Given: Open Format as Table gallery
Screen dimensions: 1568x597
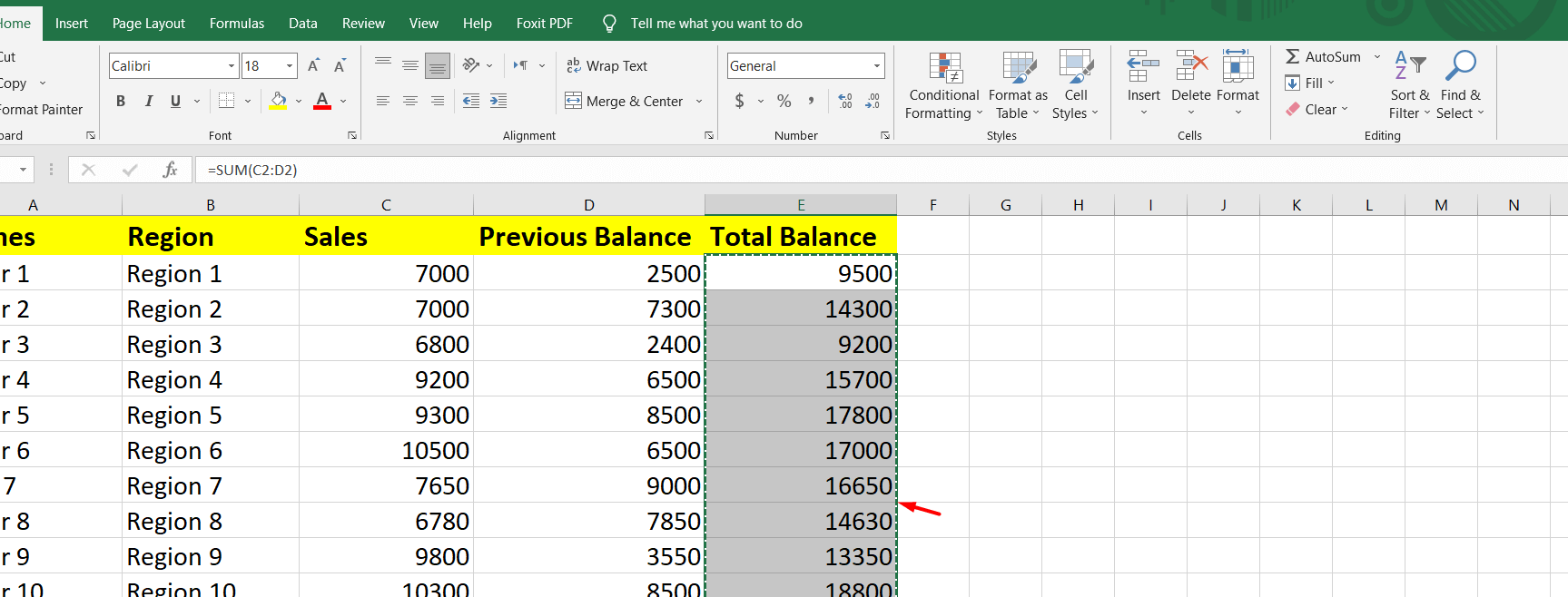Looking at the screenshot, I should coord(1018,86).
